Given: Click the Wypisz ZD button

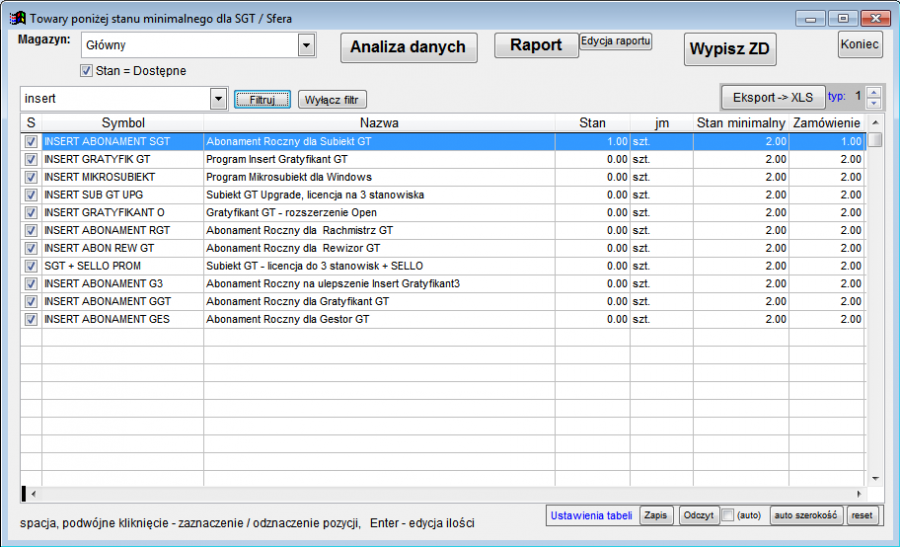Looking at the screenshot, I should click(x=730, y=49).
